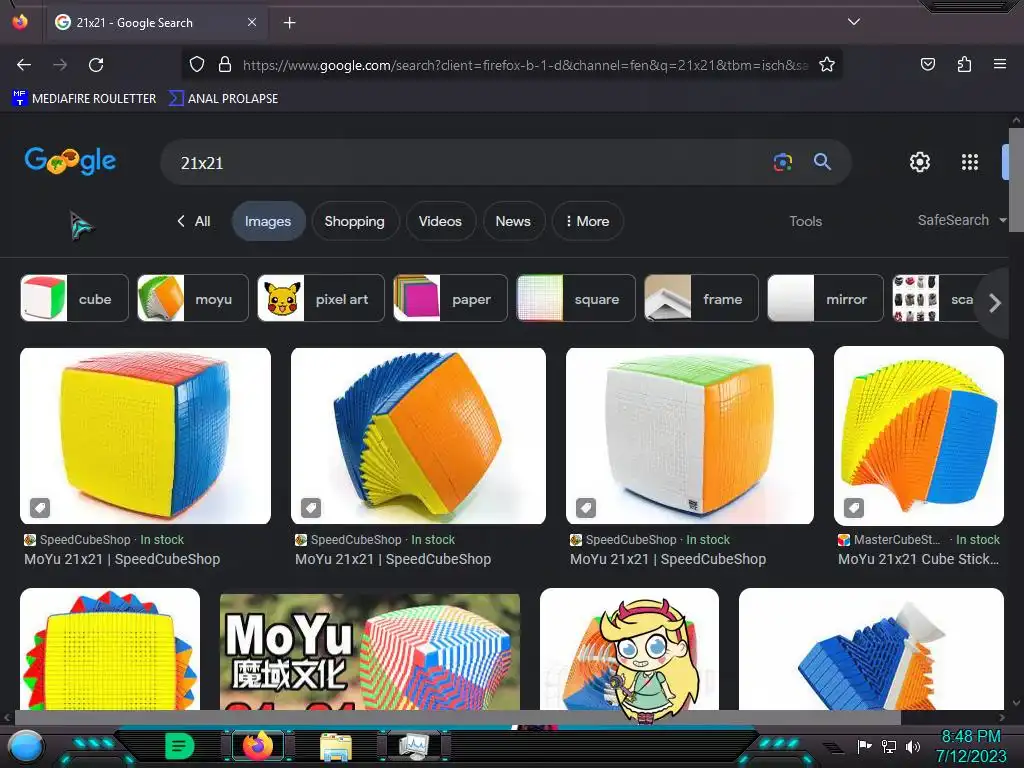
Task: Open the green notes app in taskbar
Action: (x=180, y=746)
